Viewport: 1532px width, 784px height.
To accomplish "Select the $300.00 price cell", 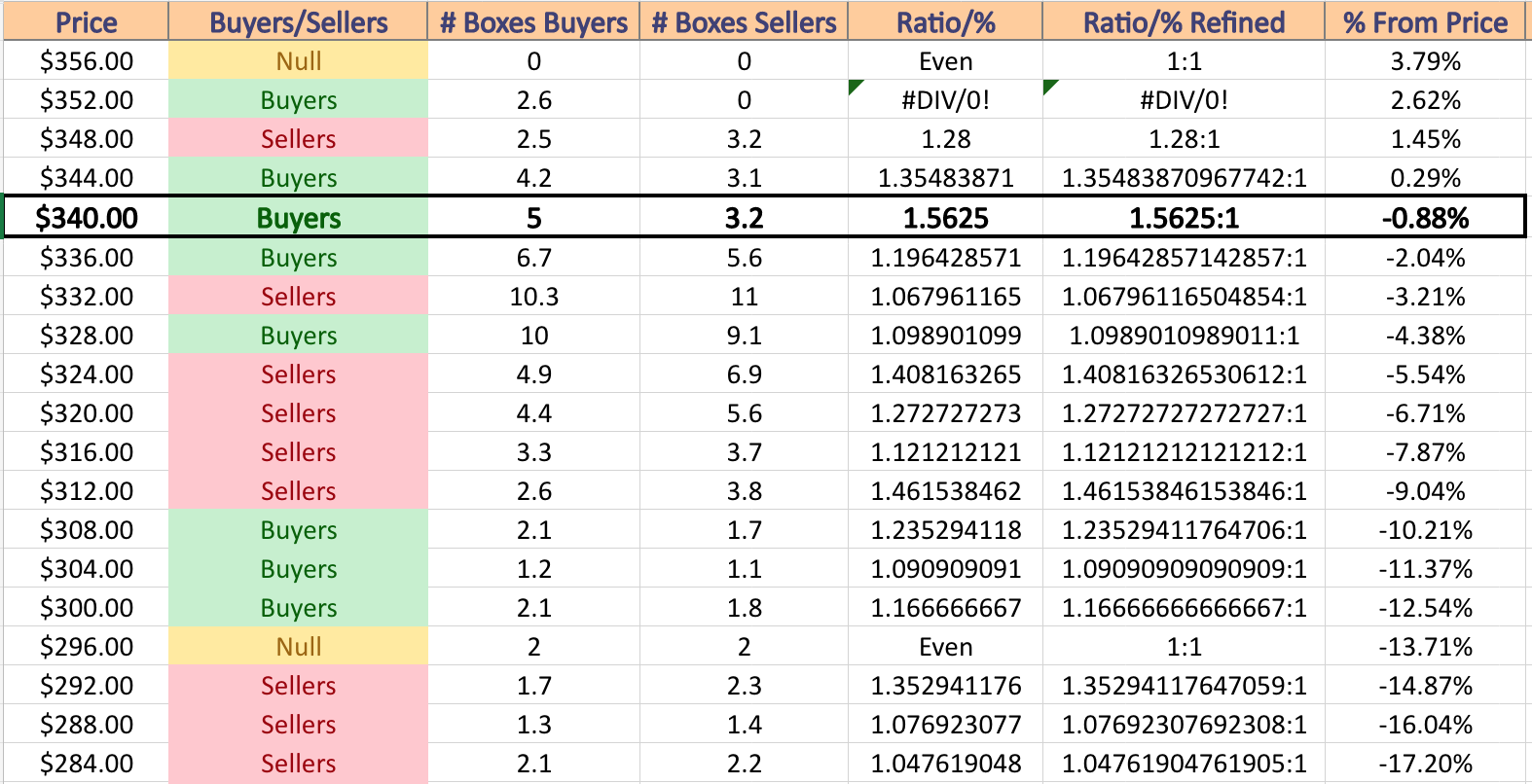I will point(86,608).
